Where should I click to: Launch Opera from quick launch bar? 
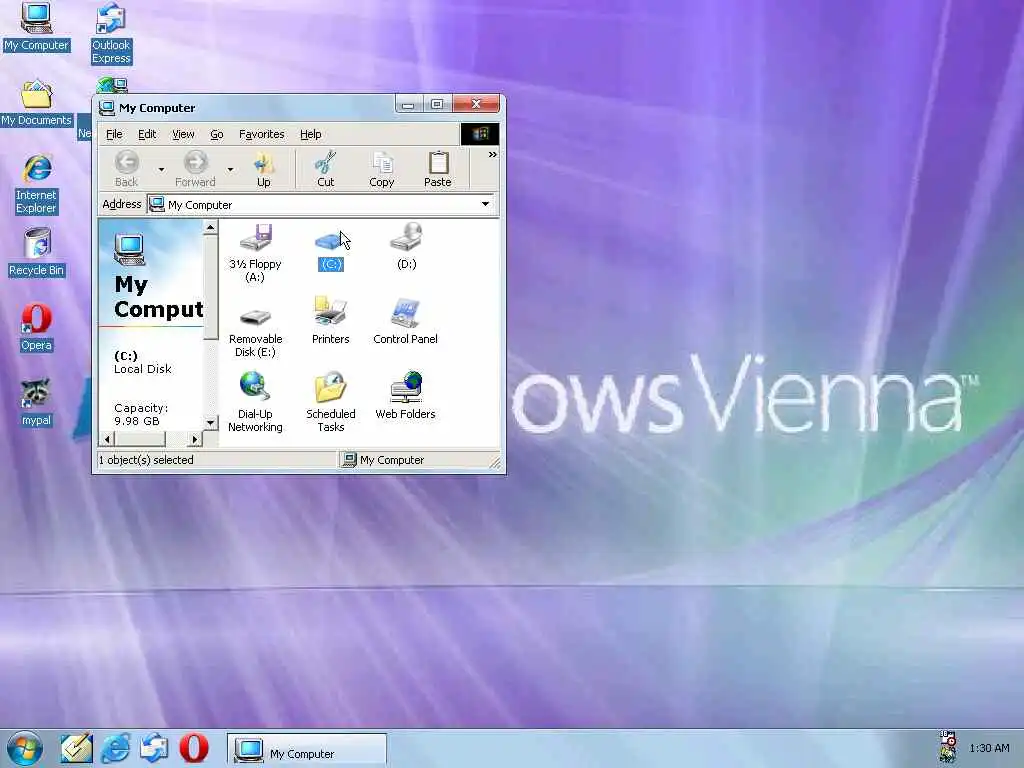click(194, 748)
